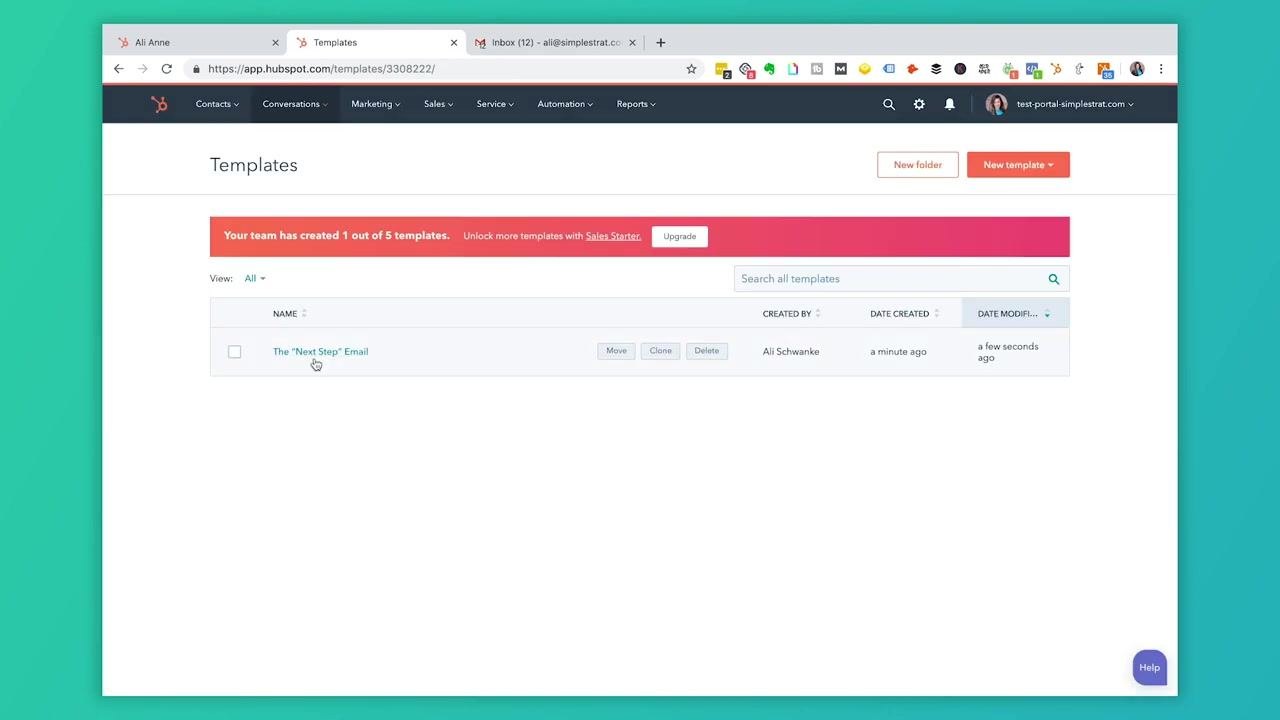Check the box for The "Next Step" Email

click(x=234, y=352)
